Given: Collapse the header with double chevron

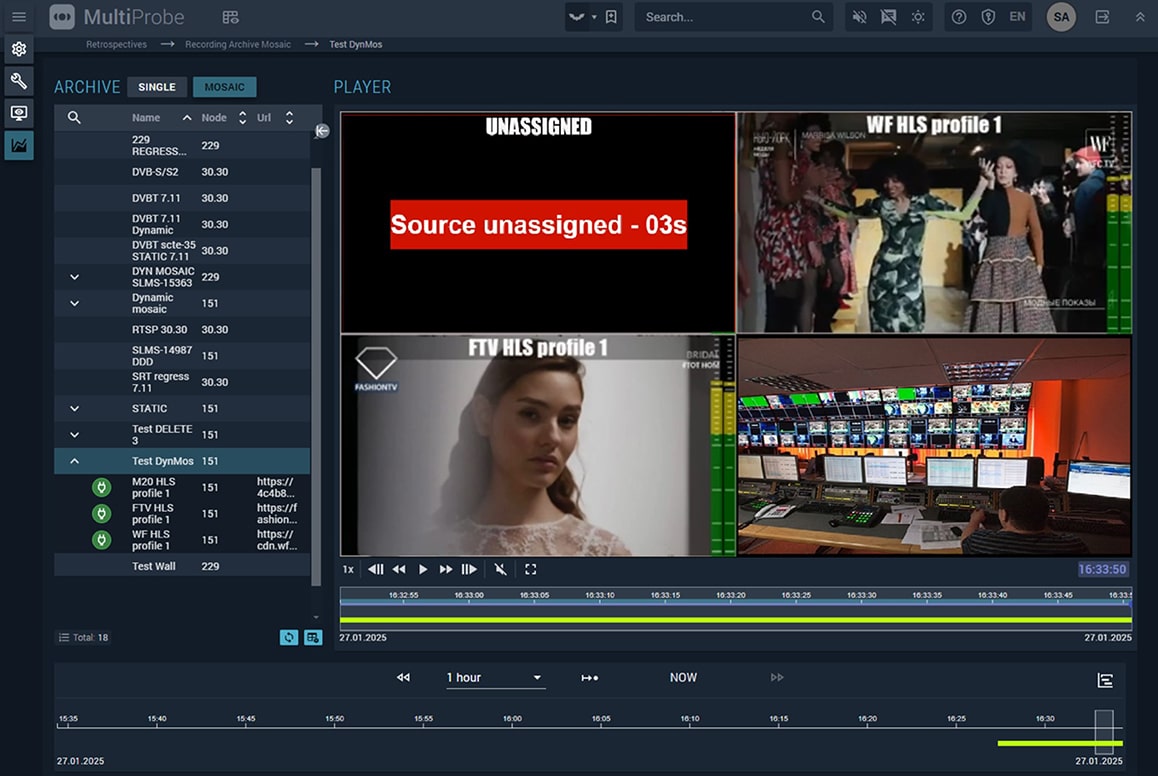Looking at the screenshot, I should [1140, 16].
